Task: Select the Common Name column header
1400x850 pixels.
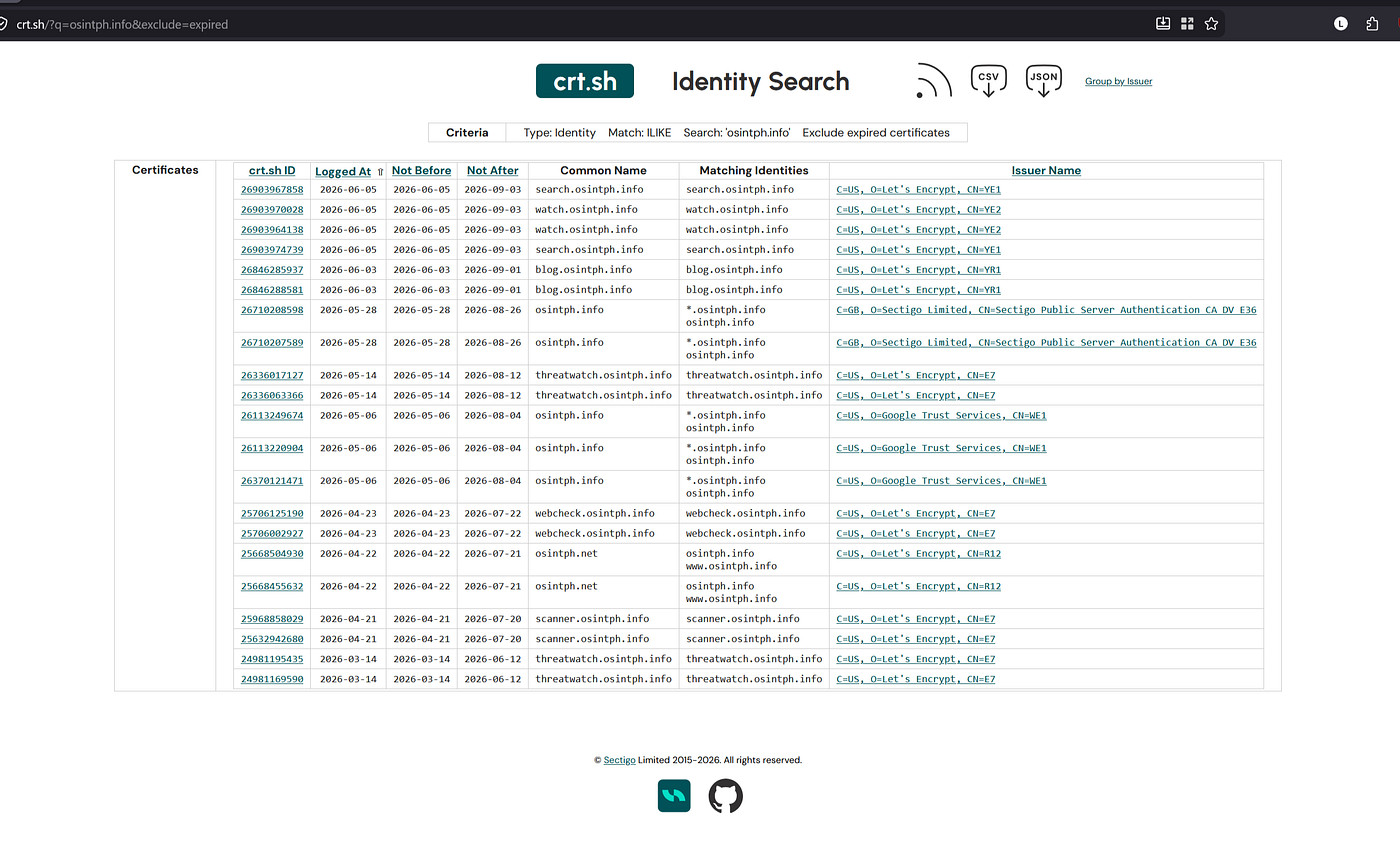Action: coord(603,171)
